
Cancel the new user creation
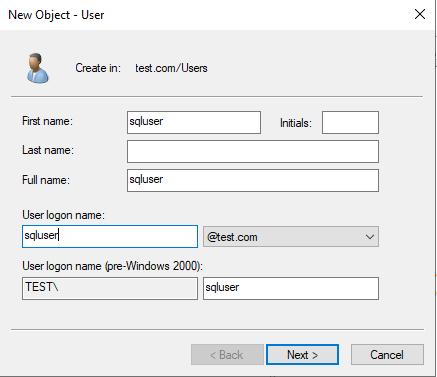pyautogui.click(x=387, y=355)
